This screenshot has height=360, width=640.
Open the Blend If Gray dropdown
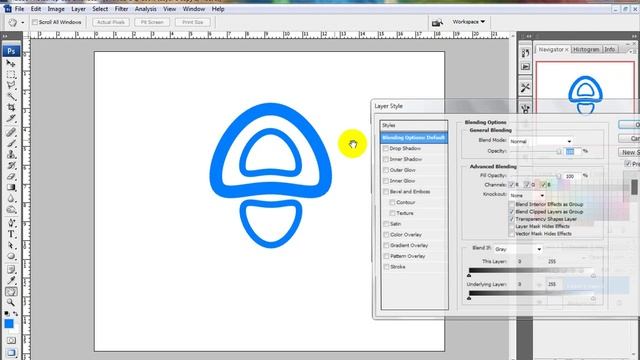[x=518, y=249]
